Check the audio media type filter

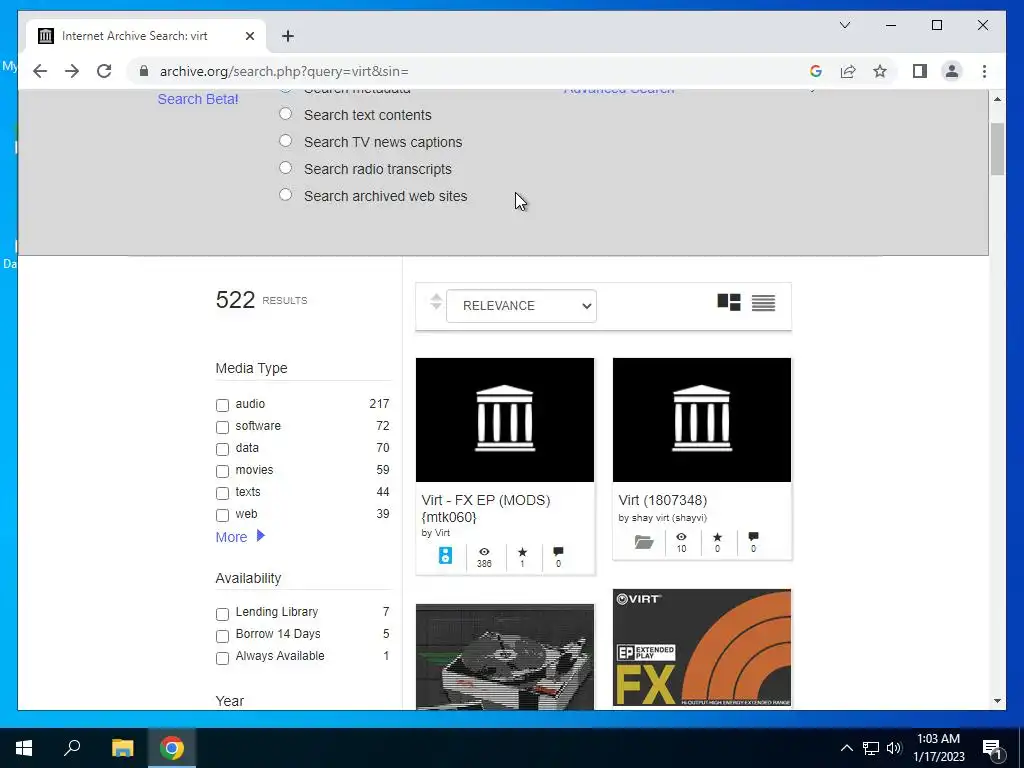coord(222,406)
